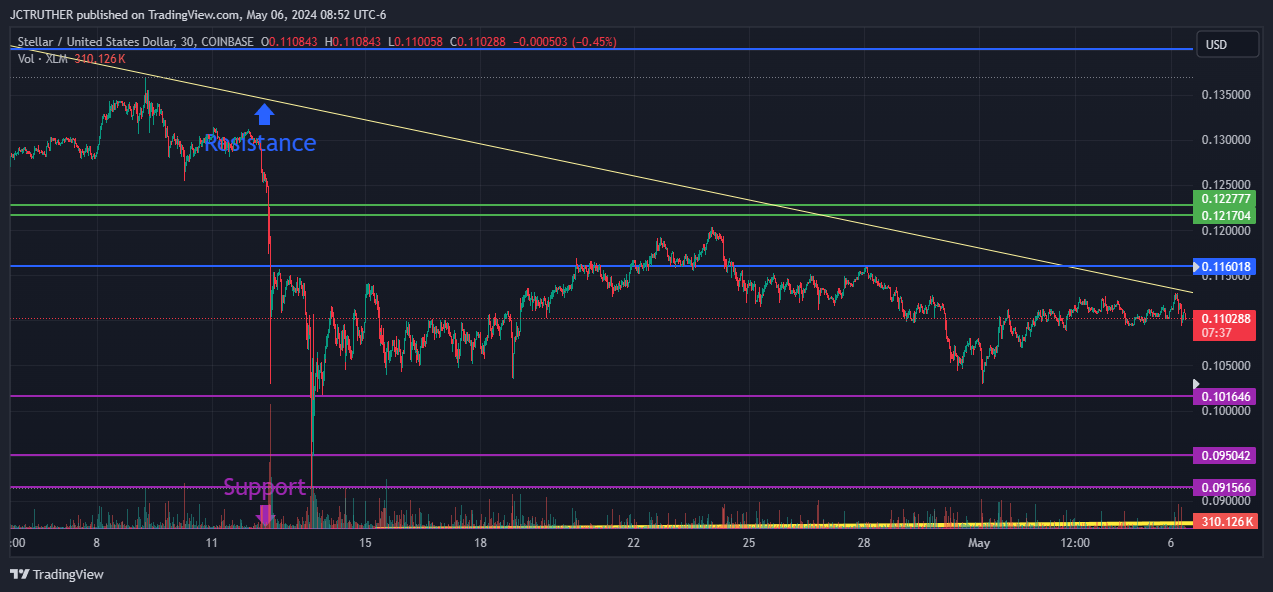Click date 25 on the time axis
Image resolution: width=1273 pixels, height=592 pixels.
749,543
